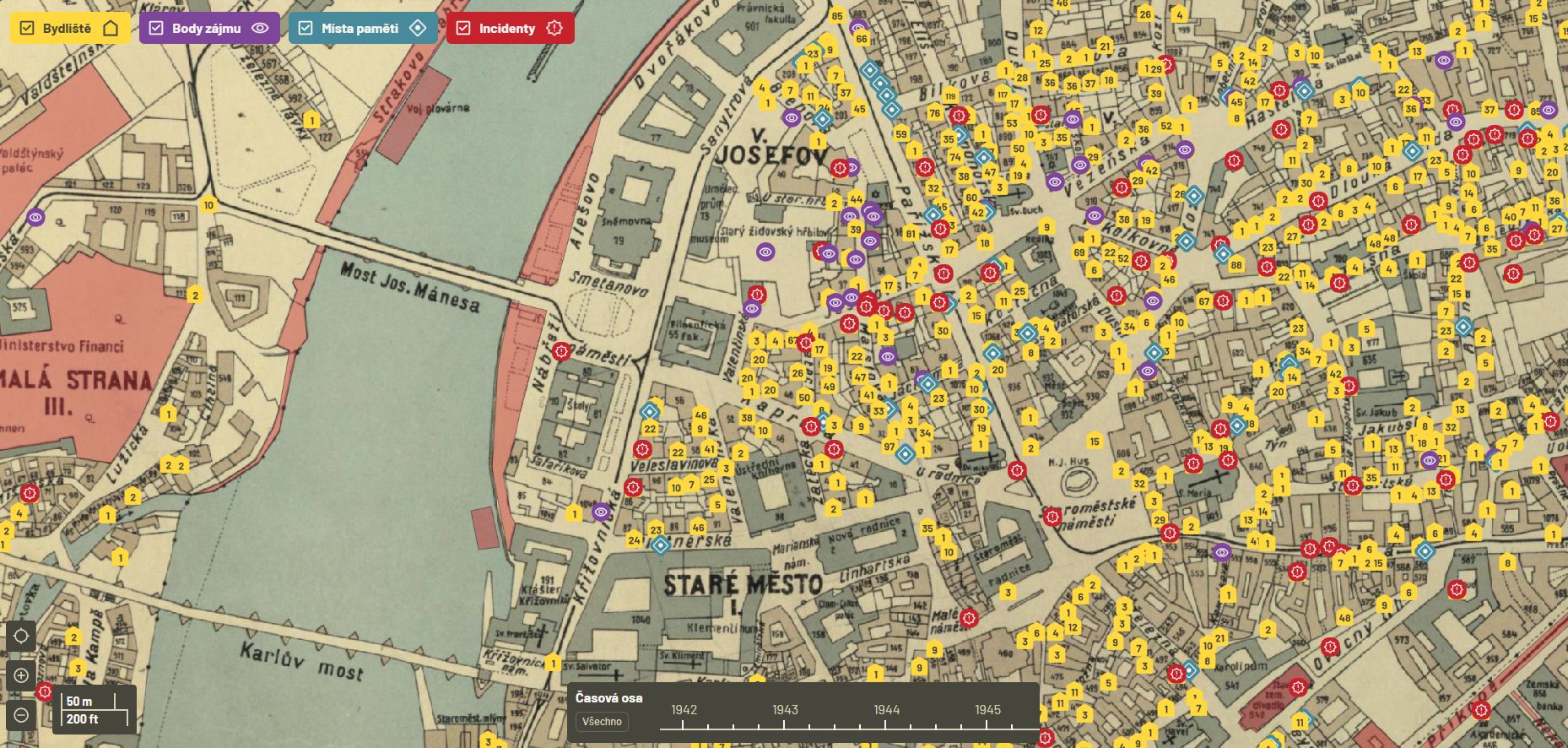Jump to 1944 on the timeline
The height and width of the screenshot is (748, 1568).
click(x=886, y=710)
